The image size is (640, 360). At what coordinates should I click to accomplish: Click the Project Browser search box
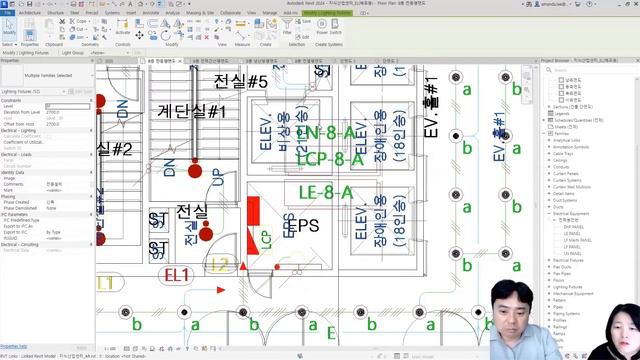(590, 70)
